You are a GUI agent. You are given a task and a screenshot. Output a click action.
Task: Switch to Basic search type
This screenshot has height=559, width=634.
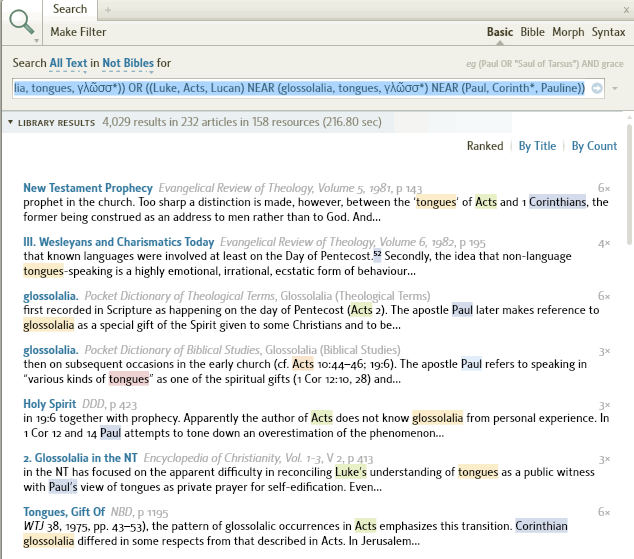500,32
